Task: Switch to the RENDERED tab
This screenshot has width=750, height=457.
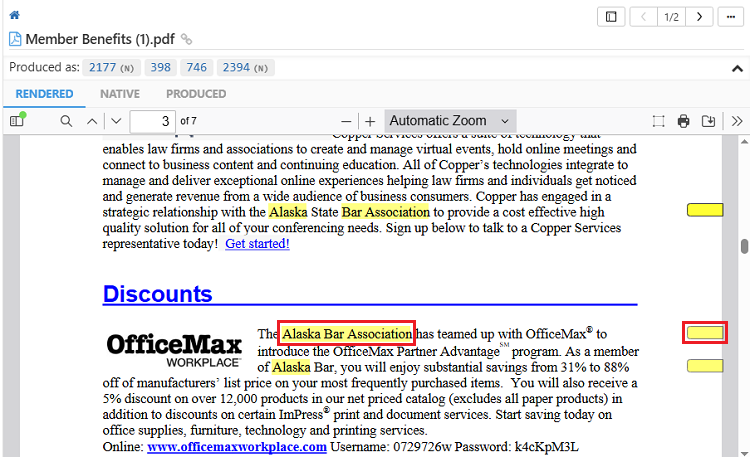Action: tap(44, 94)
